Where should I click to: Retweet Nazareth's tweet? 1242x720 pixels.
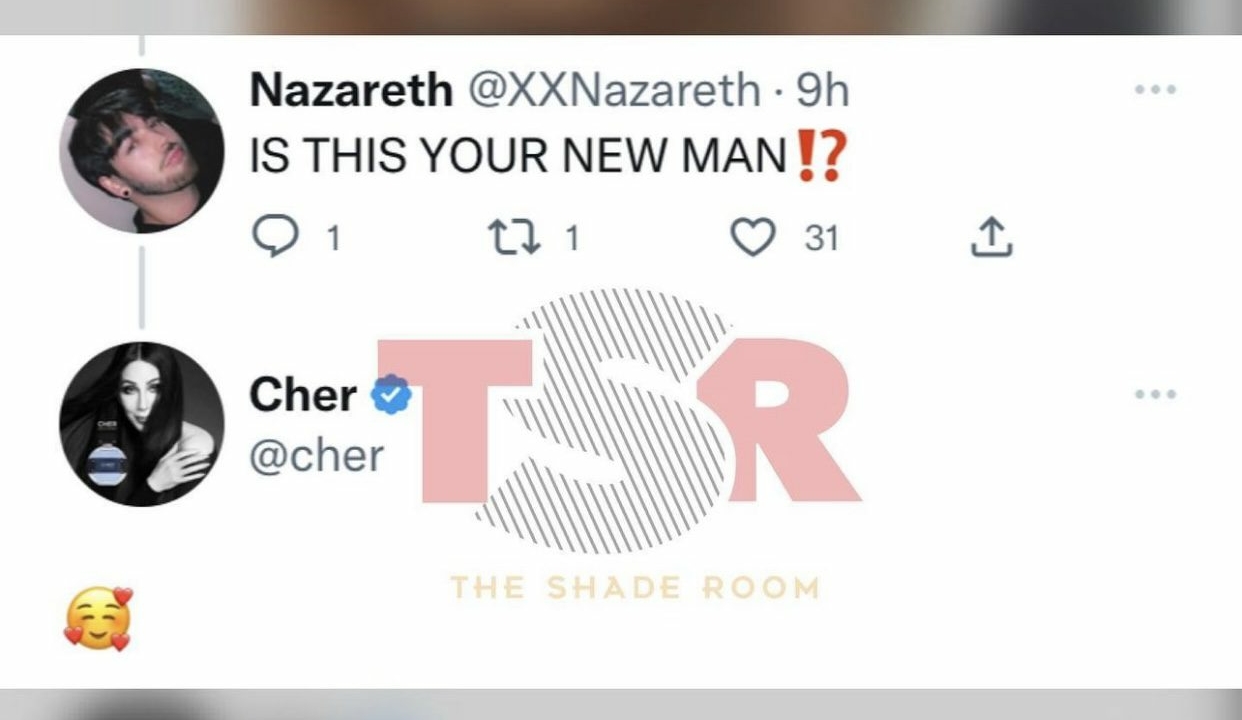tap(513, 238)
